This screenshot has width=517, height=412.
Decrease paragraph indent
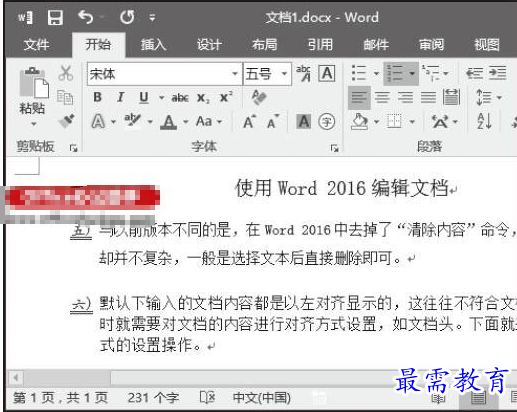pyautogui.click(x=474, y=73)
